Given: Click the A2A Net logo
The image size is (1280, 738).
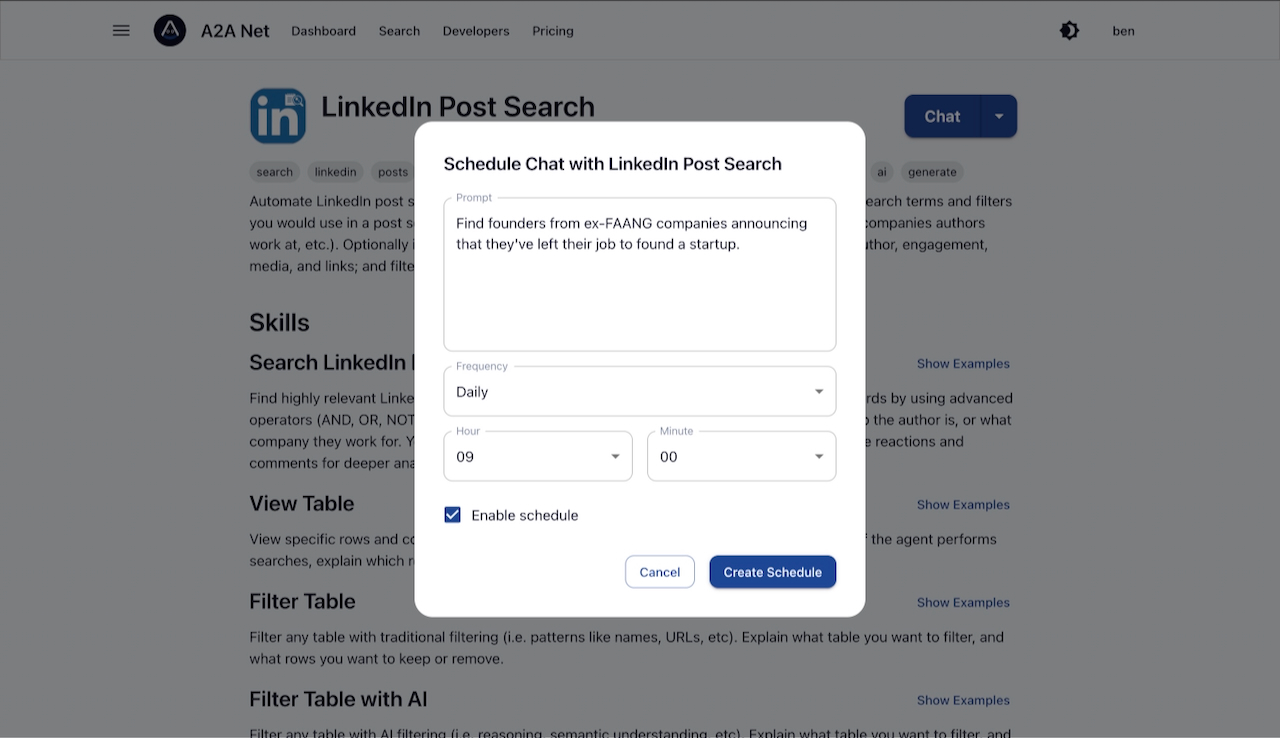Looking at the screenshot, I should [170, 30].
